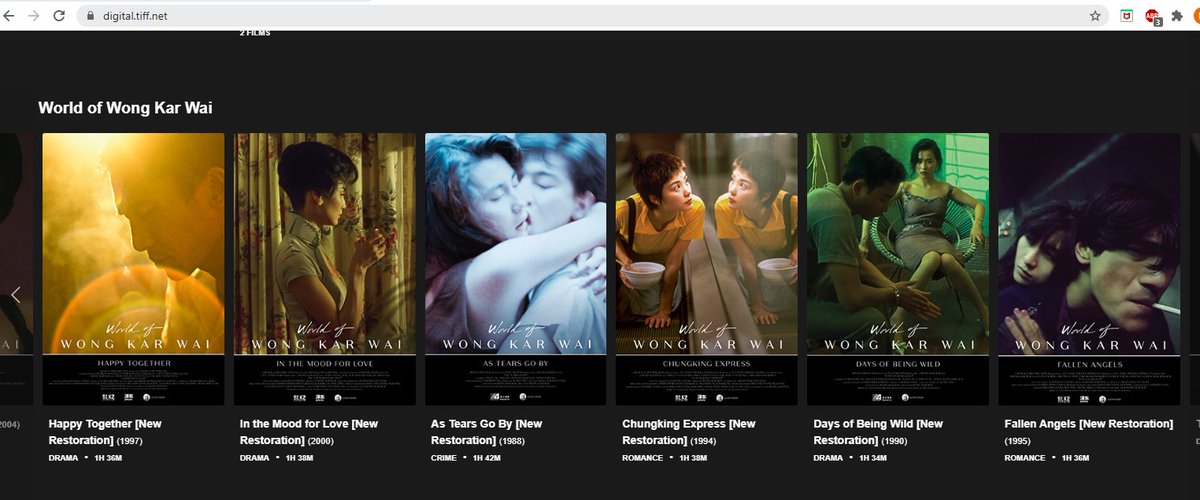Screen dimensions: 1200x500
Task: Open the orange profile avatar
Action: pos(1196,16)
